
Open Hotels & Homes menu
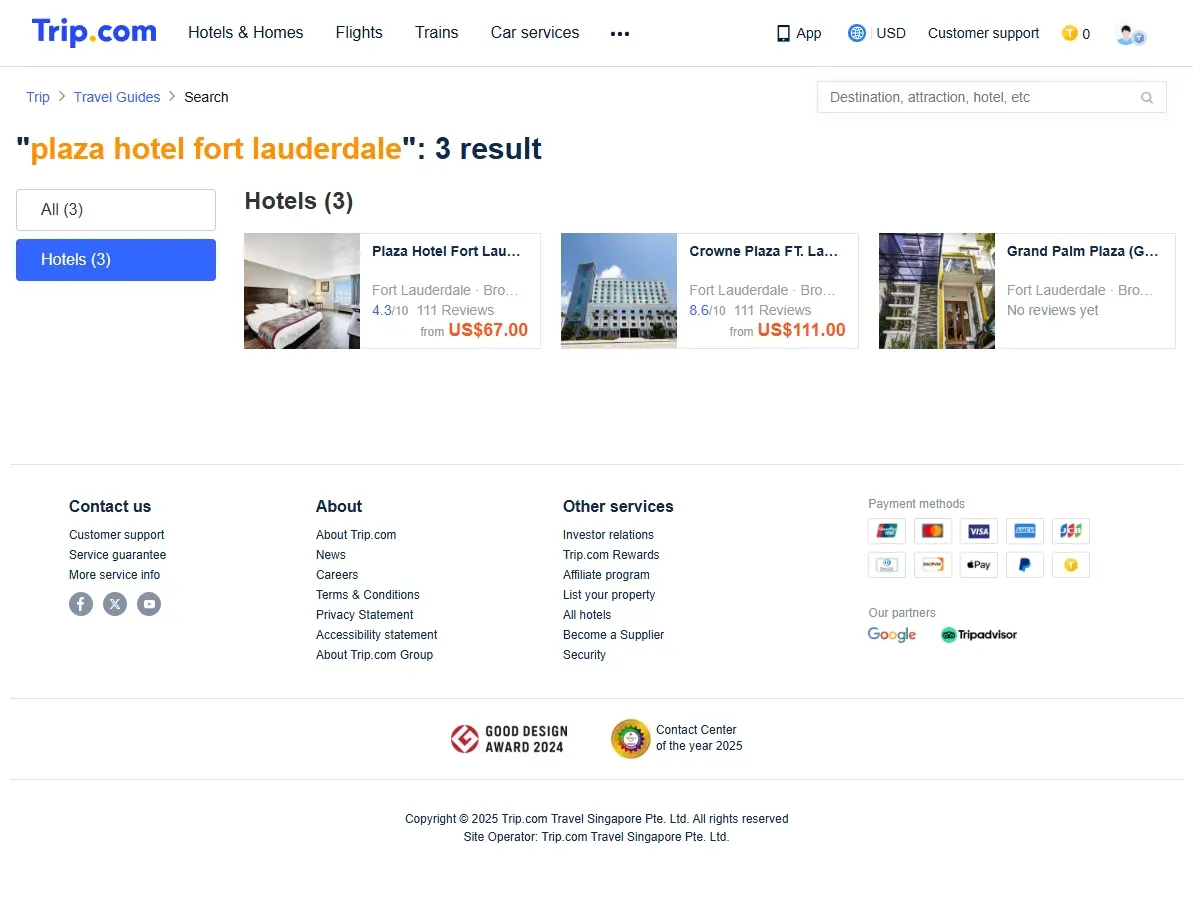pos(246,33)
